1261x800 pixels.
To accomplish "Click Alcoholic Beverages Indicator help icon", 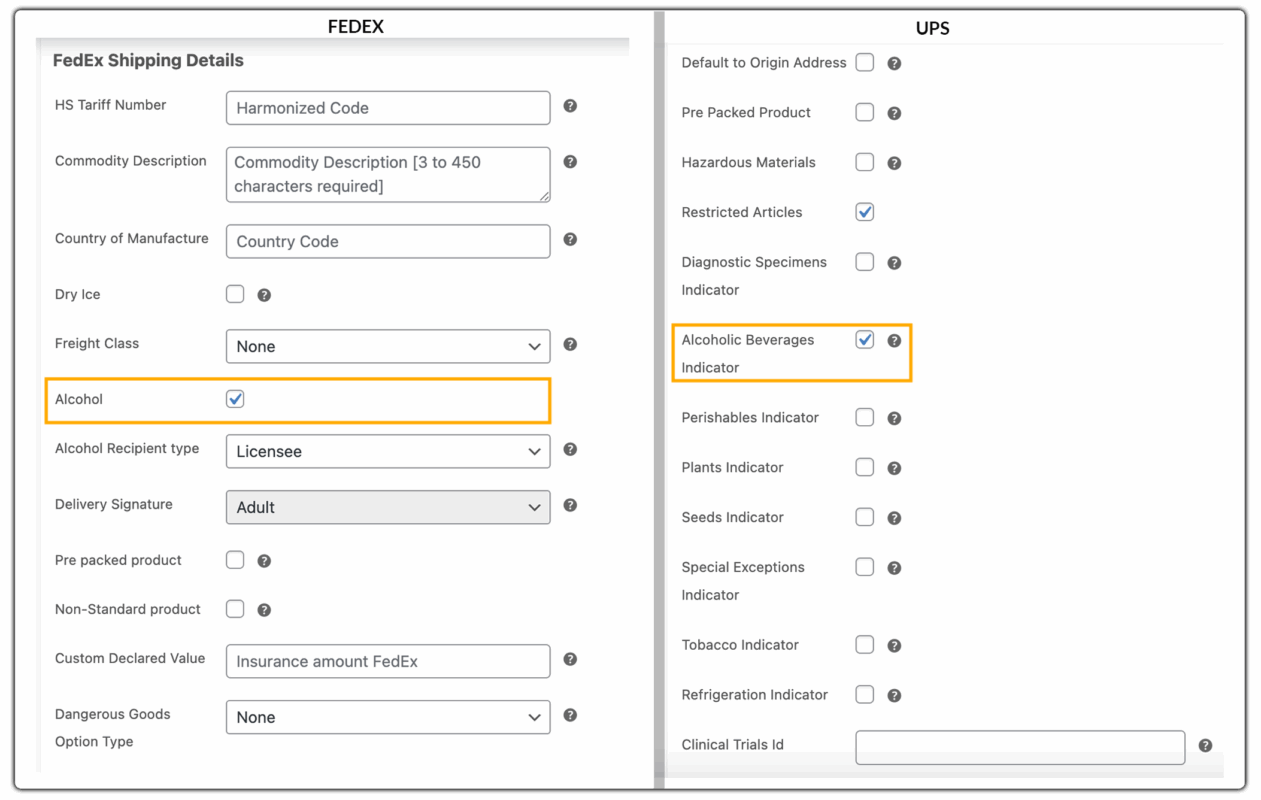I will 894,341.
